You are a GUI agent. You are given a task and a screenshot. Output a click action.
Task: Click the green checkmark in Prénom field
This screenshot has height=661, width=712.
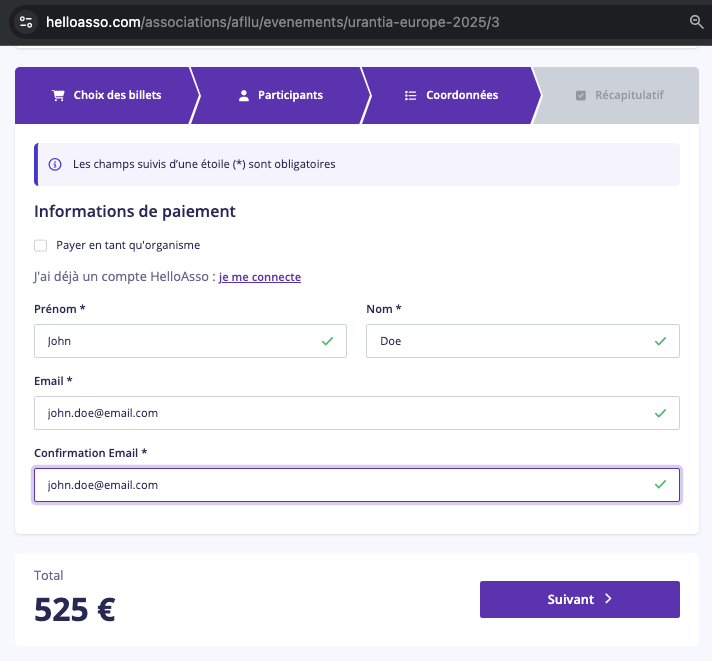tap(327, 341)
